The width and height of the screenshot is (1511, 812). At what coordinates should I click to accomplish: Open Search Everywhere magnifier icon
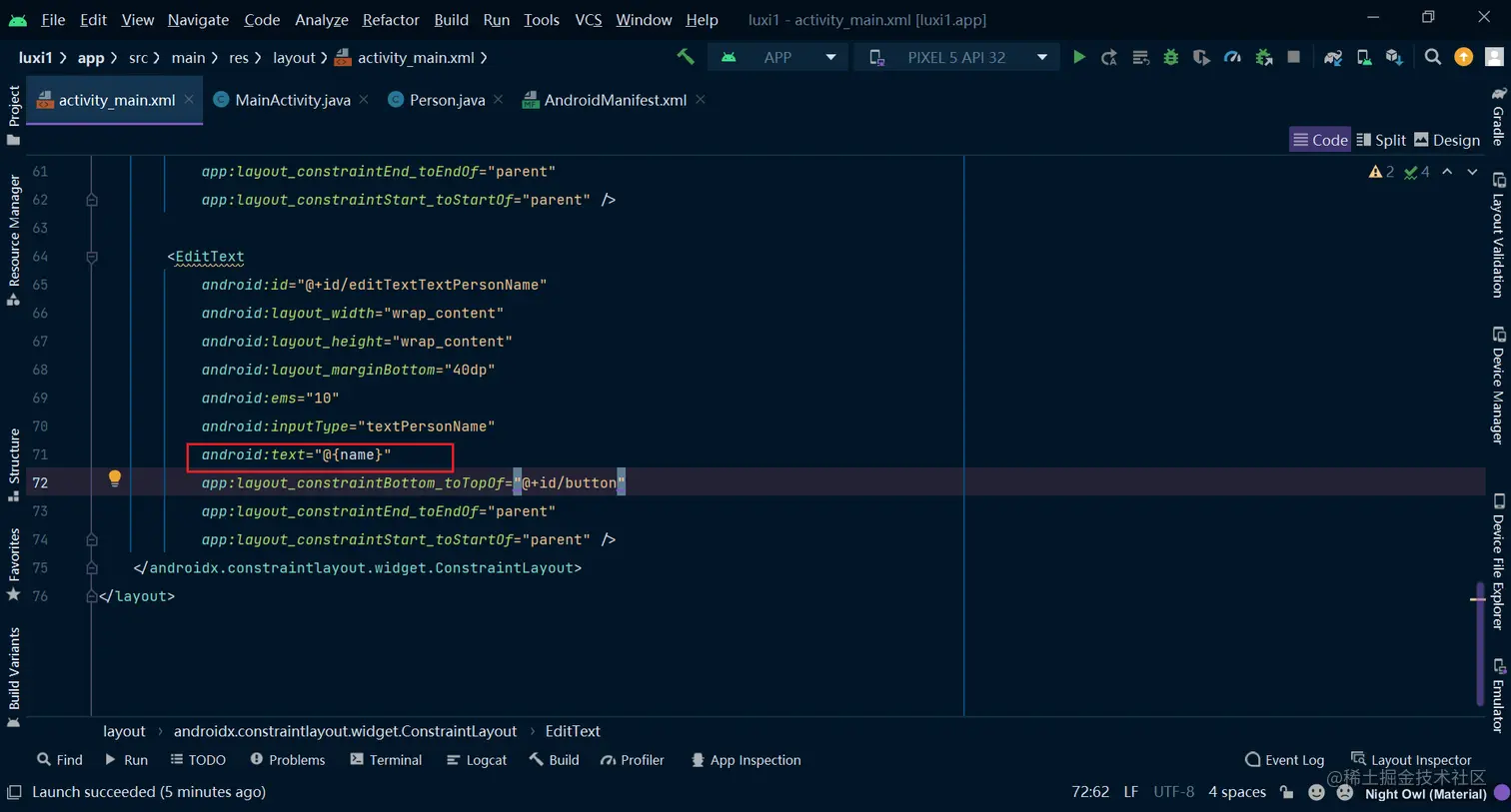(1433, 57)
